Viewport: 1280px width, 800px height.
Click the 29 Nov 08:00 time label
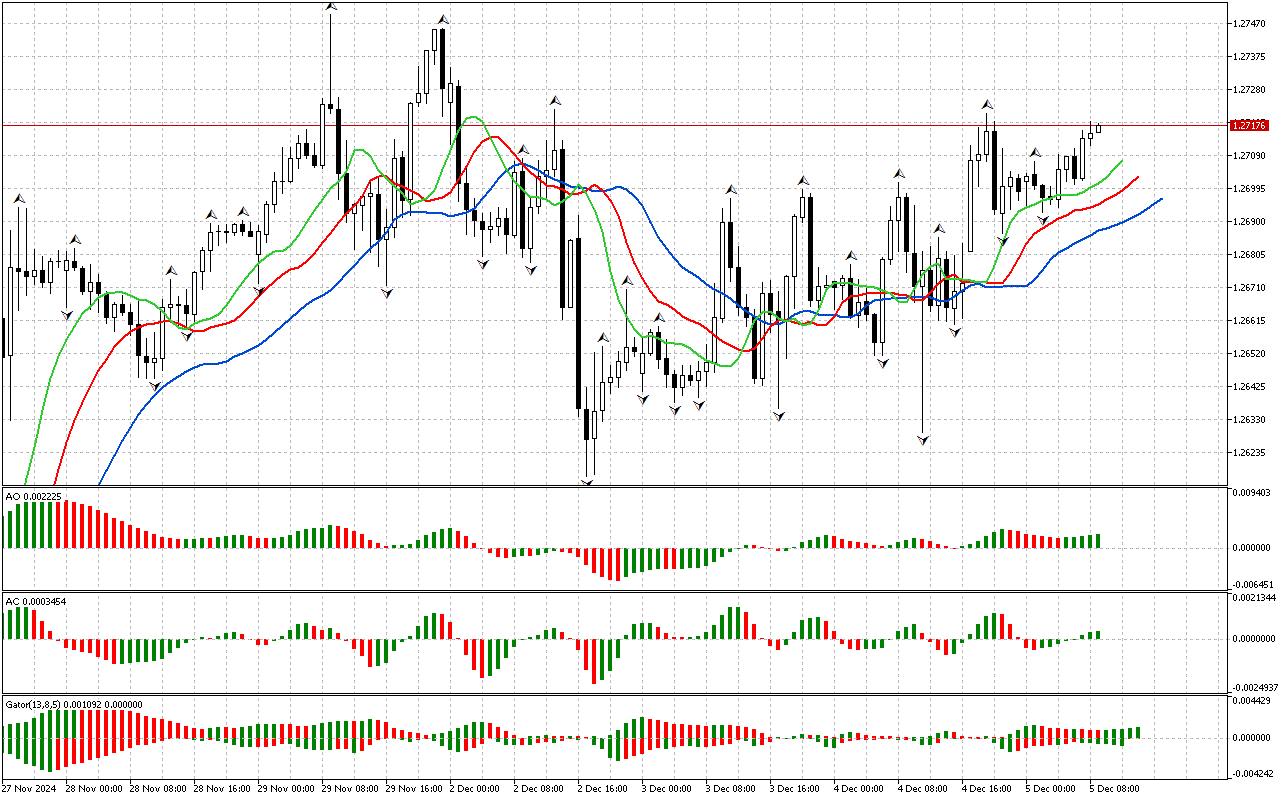[350, 789]
